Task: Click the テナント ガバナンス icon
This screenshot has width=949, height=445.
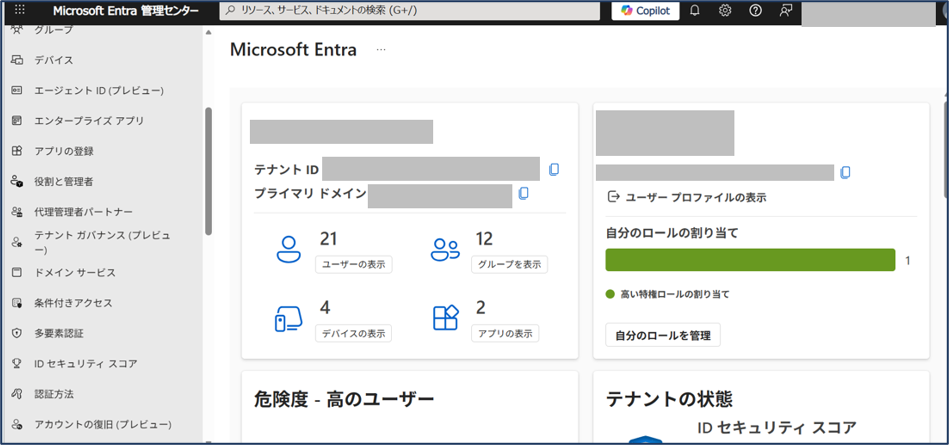Action: click(17, 242)
